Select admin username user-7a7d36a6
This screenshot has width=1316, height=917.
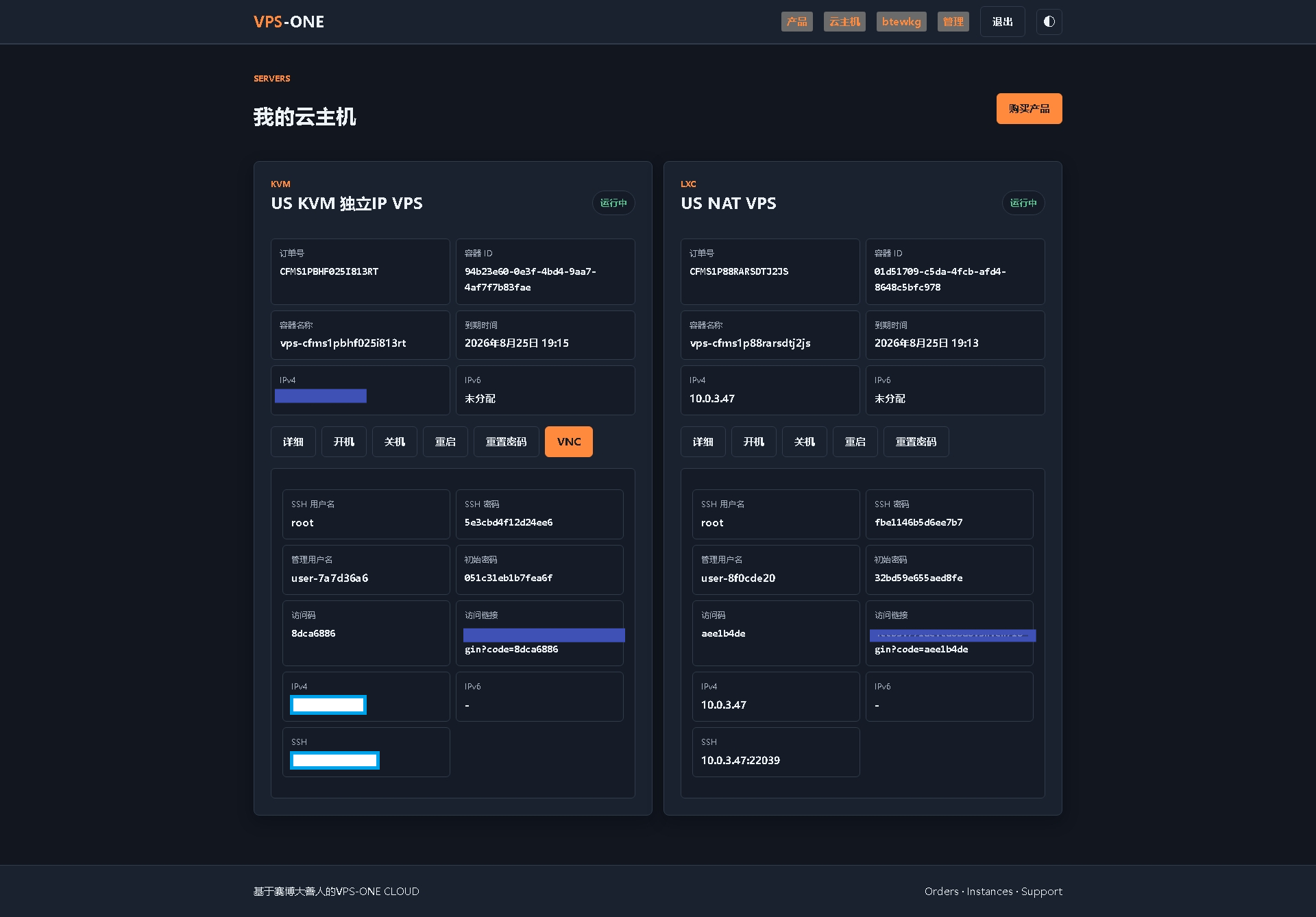tap(330, 578)
